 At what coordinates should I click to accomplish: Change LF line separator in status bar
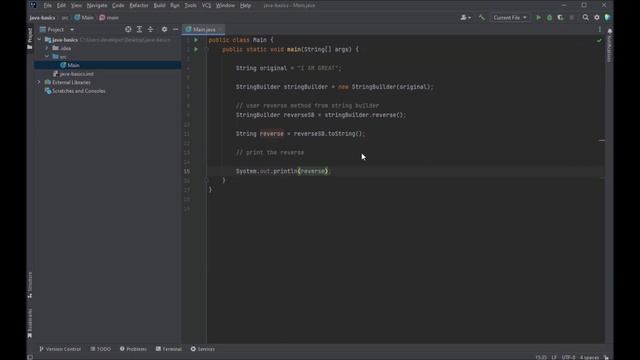(554, 357)
